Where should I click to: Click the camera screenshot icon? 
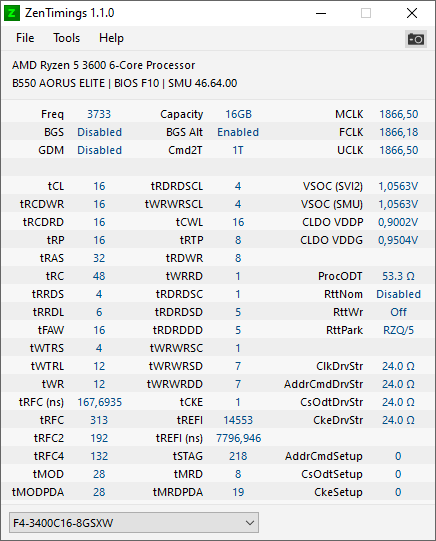(416, 39)
